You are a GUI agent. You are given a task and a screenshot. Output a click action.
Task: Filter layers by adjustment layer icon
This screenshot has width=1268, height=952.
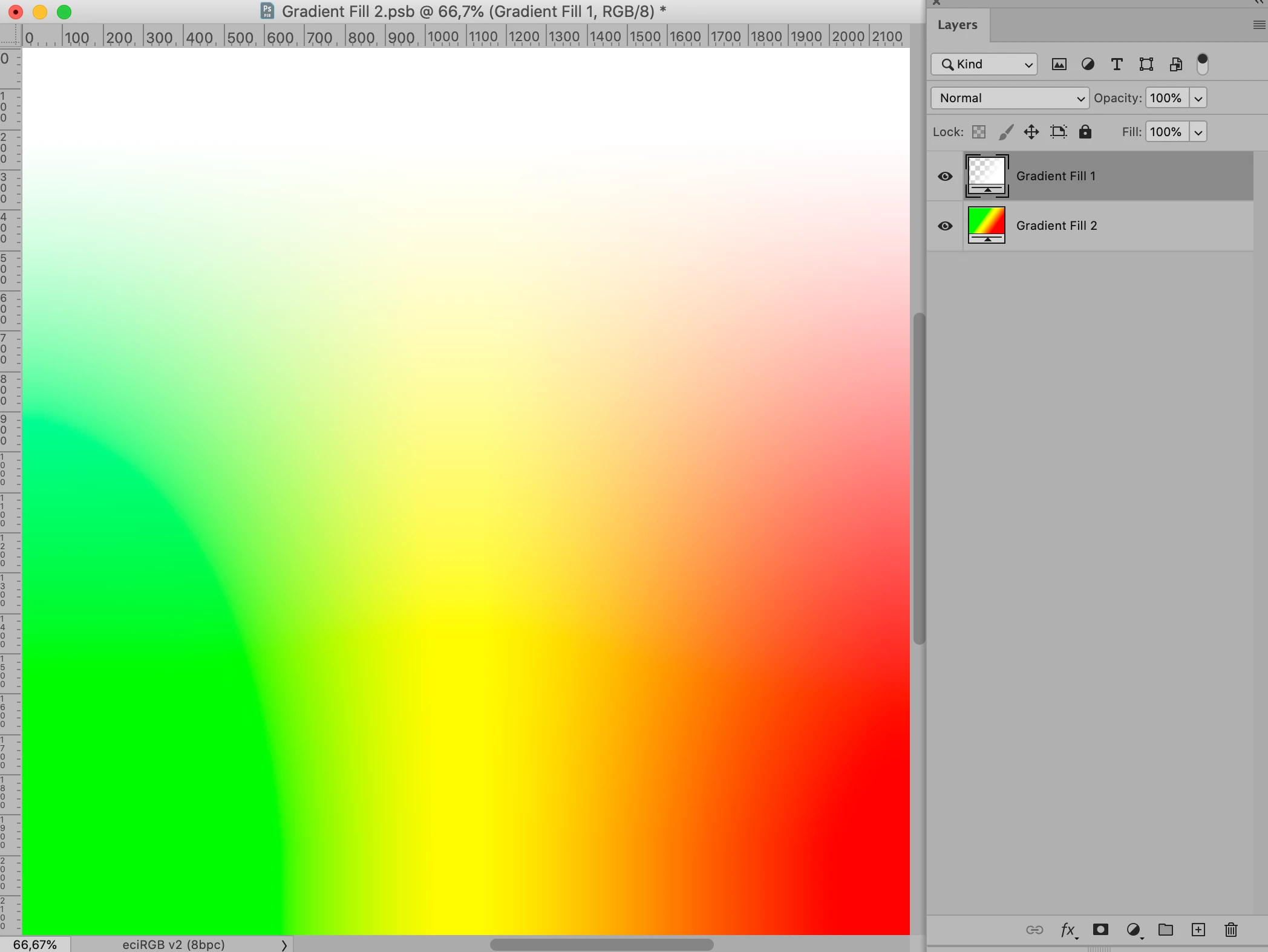1088,64
